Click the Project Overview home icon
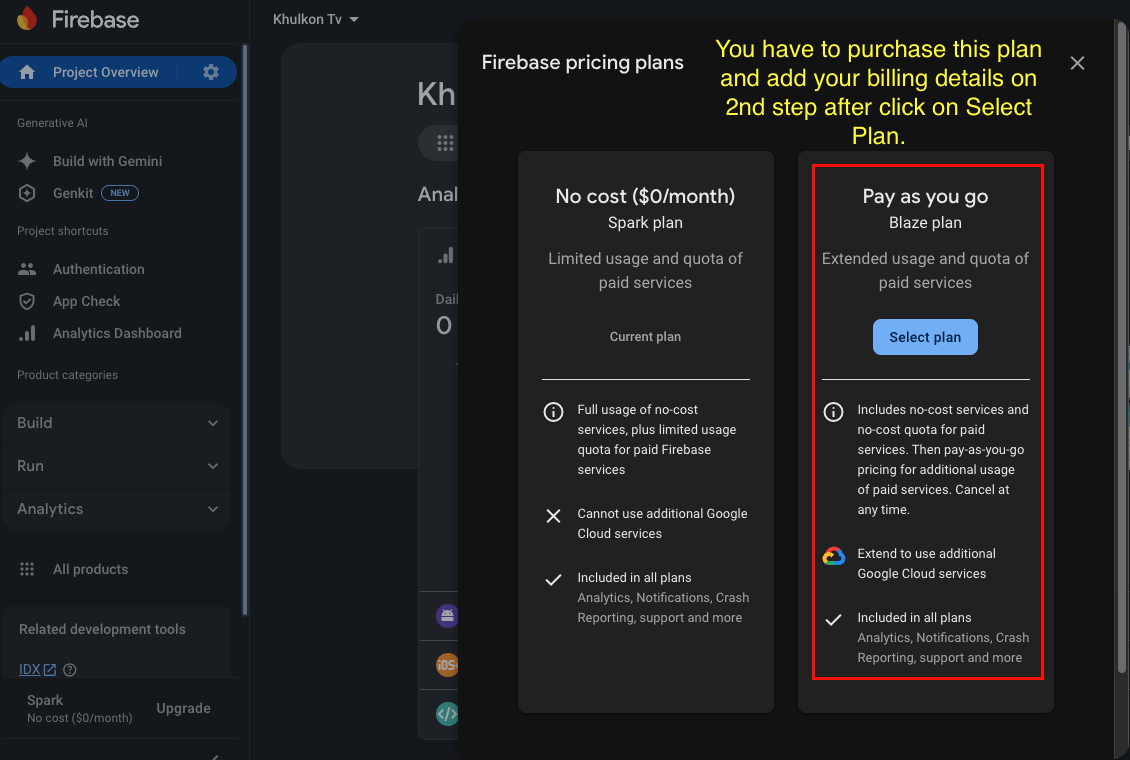The image size is (1130, 760). tap(27, 72)
